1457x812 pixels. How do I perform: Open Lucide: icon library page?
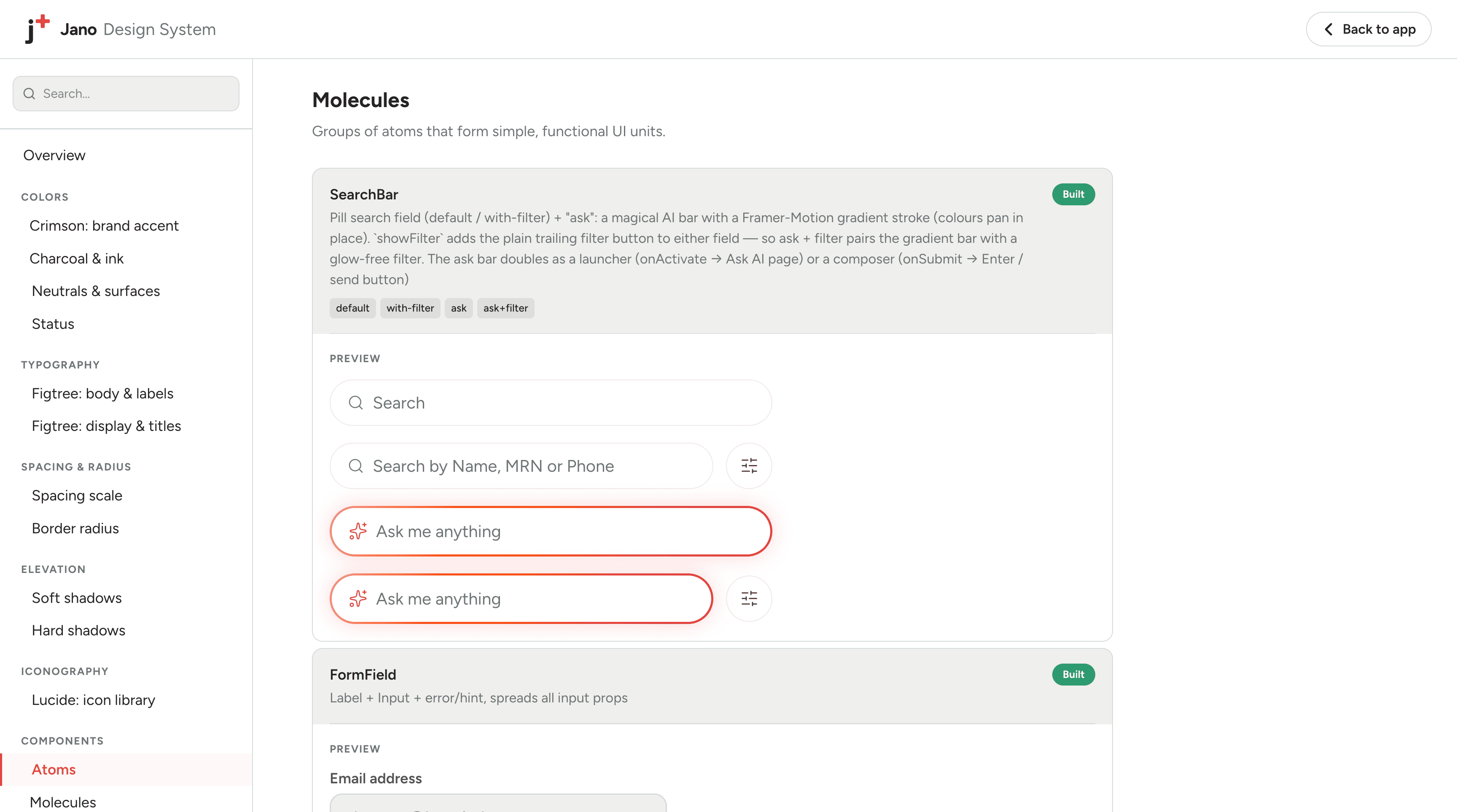[93, 699]
